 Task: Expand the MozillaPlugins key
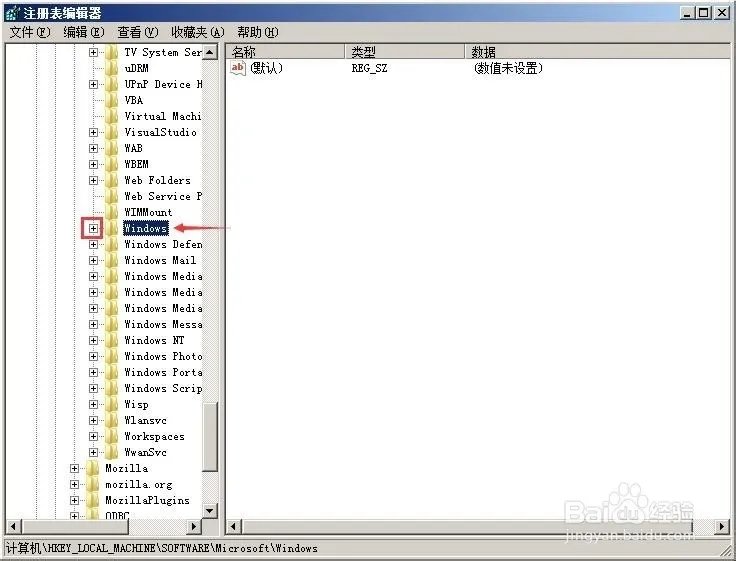74,500
